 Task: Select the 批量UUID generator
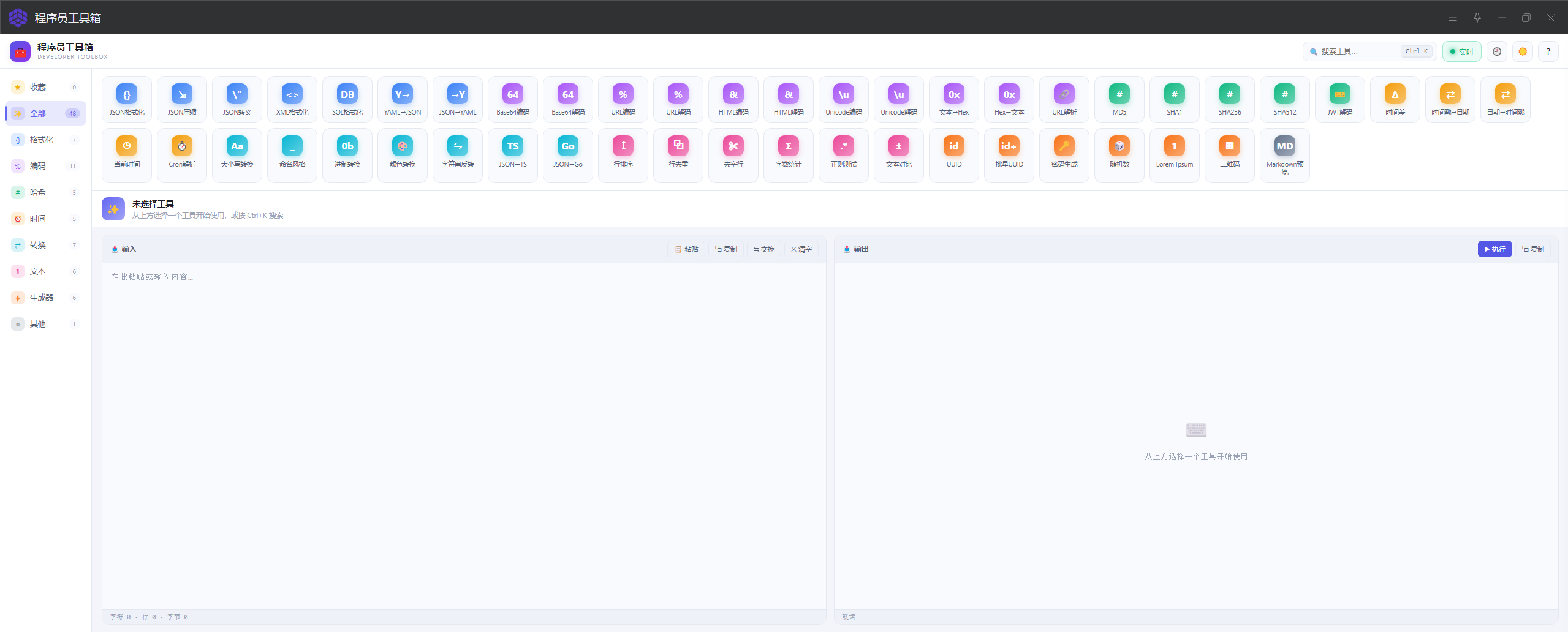click(1009, 155)
